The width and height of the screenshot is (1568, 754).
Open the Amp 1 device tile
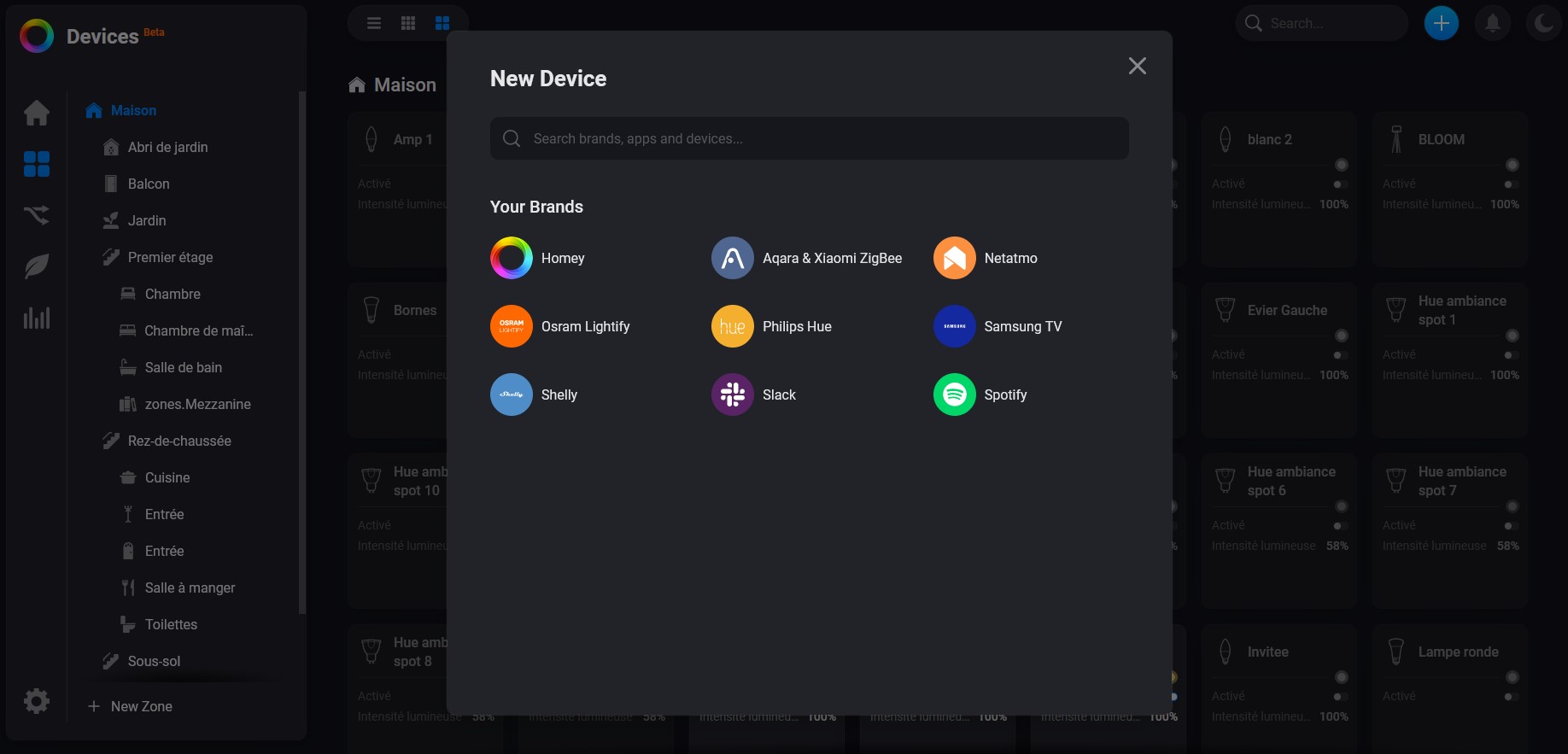click(x=397, y=190)
